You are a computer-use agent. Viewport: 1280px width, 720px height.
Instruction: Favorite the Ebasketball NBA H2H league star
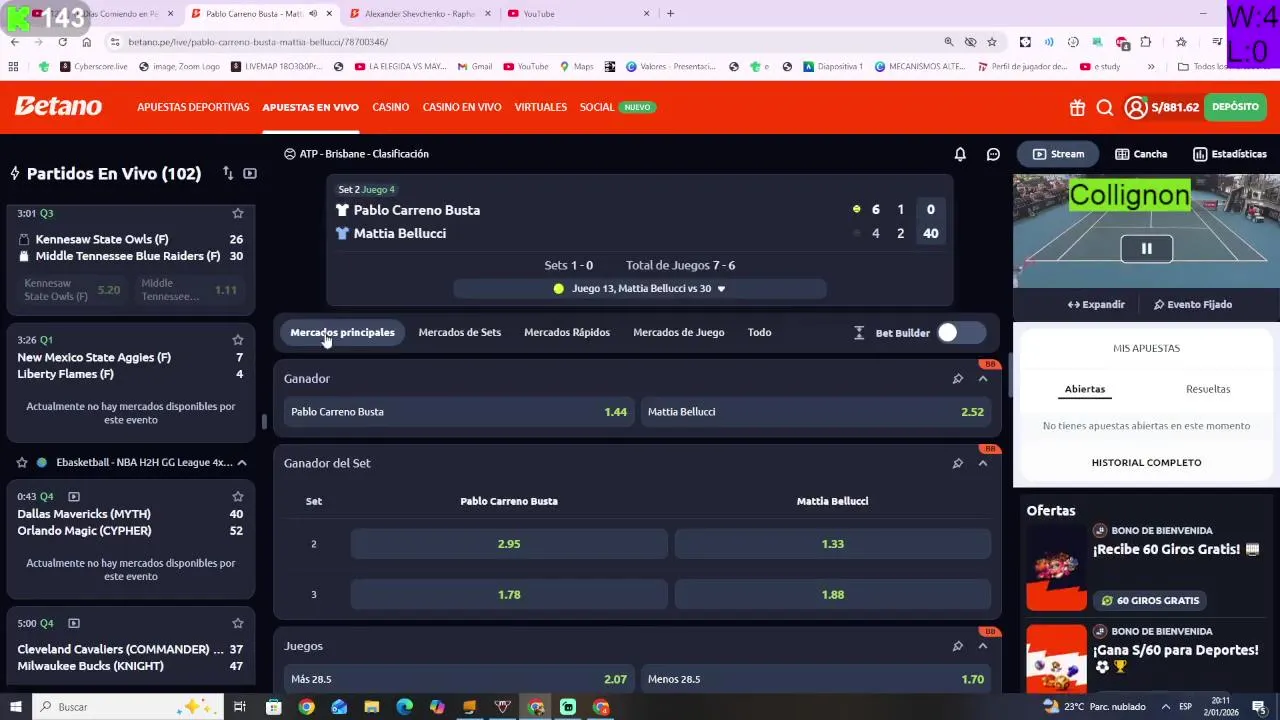point(22,463)
